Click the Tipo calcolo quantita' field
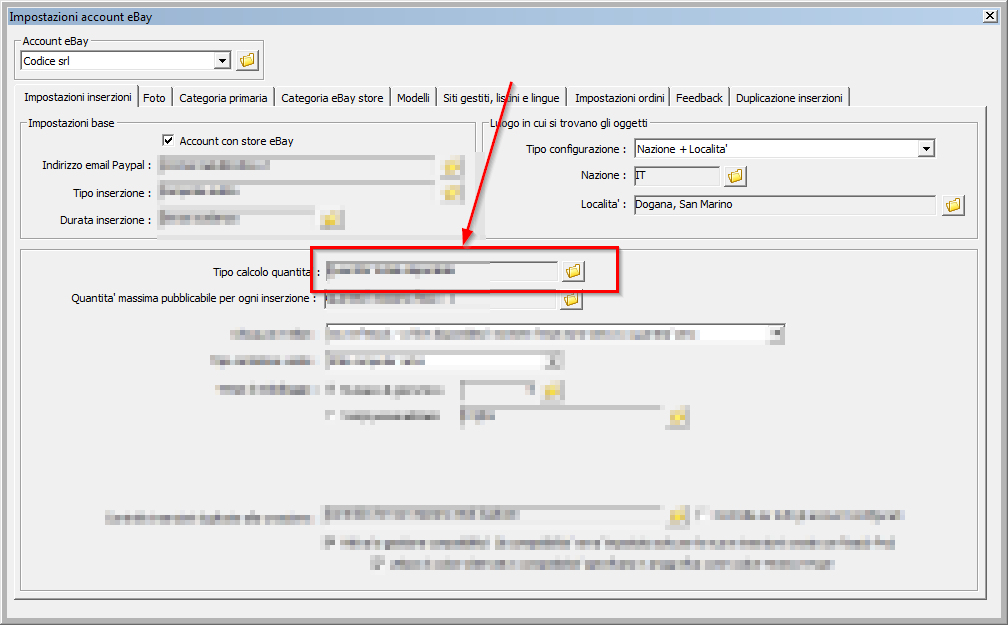The height and width of the screenshot is (625, 1008). [x=442, y=271]
